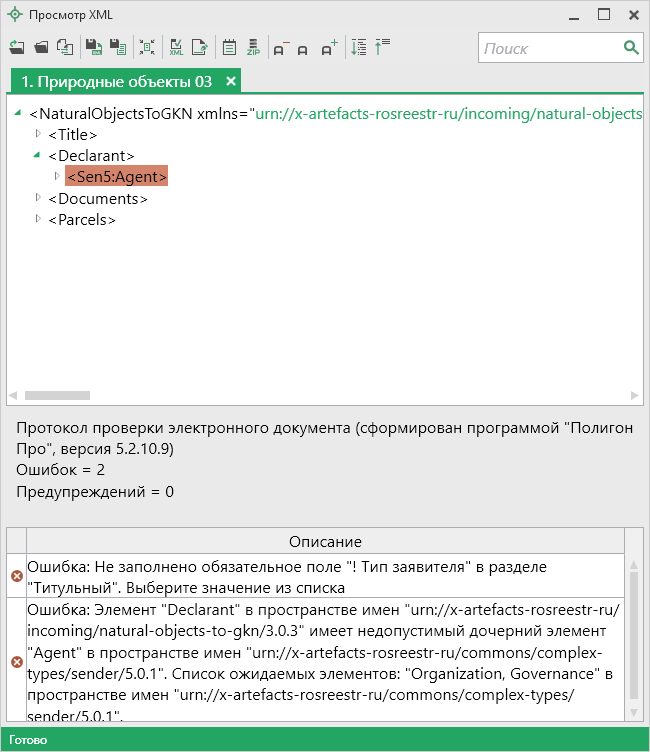Close the Природные объекты 03 tab
The image size is (650, 752).
click(x=231, y=81)
